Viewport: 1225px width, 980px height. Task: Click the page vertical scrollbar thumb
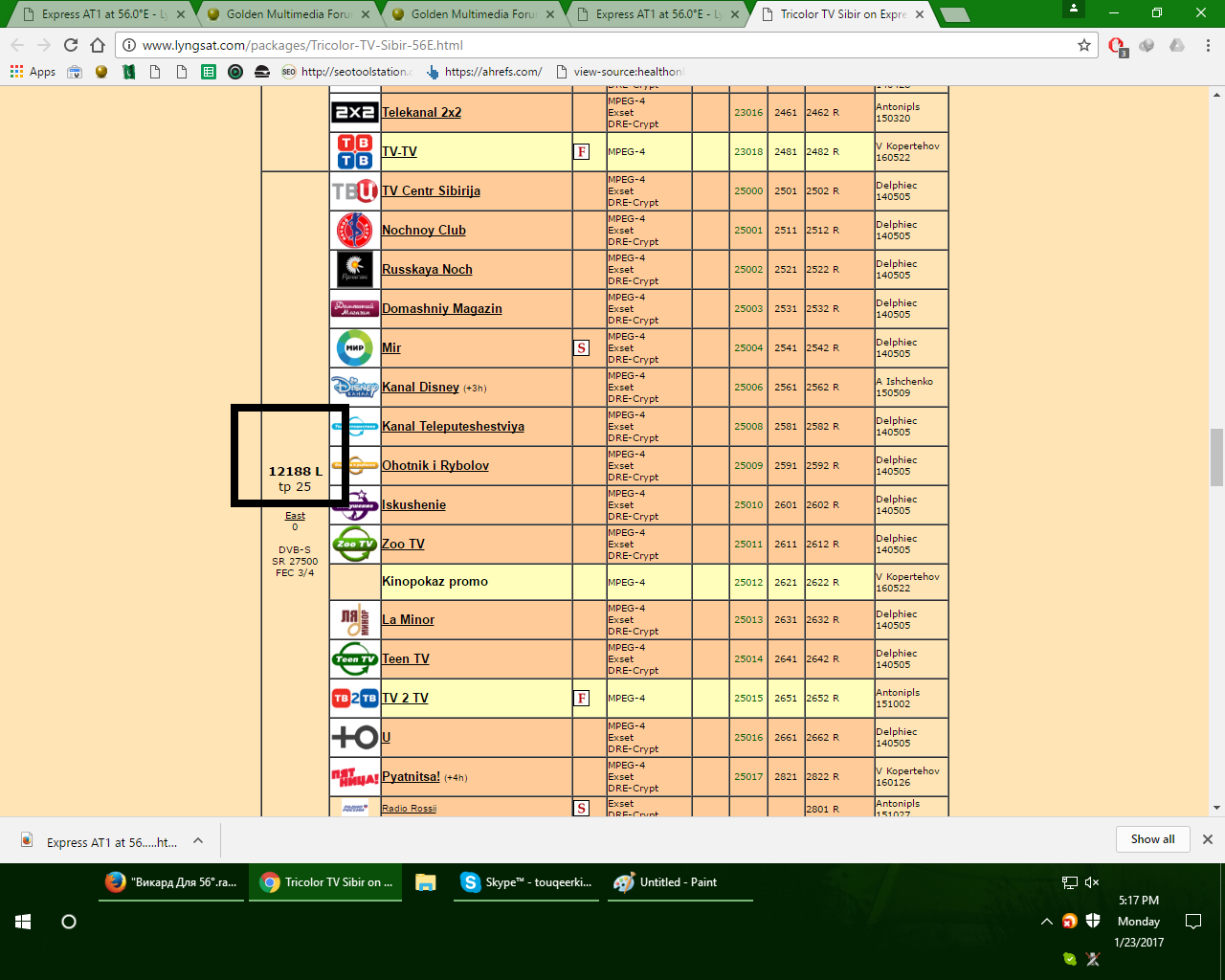(1216, 457)
